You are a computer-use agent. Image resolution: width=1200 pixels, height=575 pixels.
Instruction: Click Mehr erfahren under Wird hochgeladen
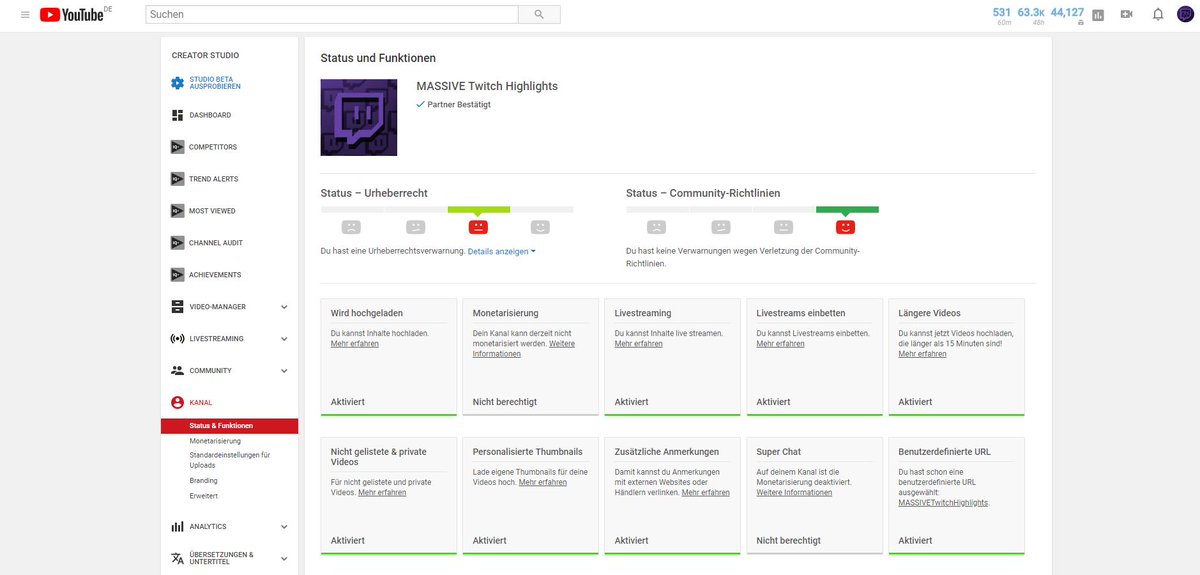pyautogui.click(x=355, y=344)
